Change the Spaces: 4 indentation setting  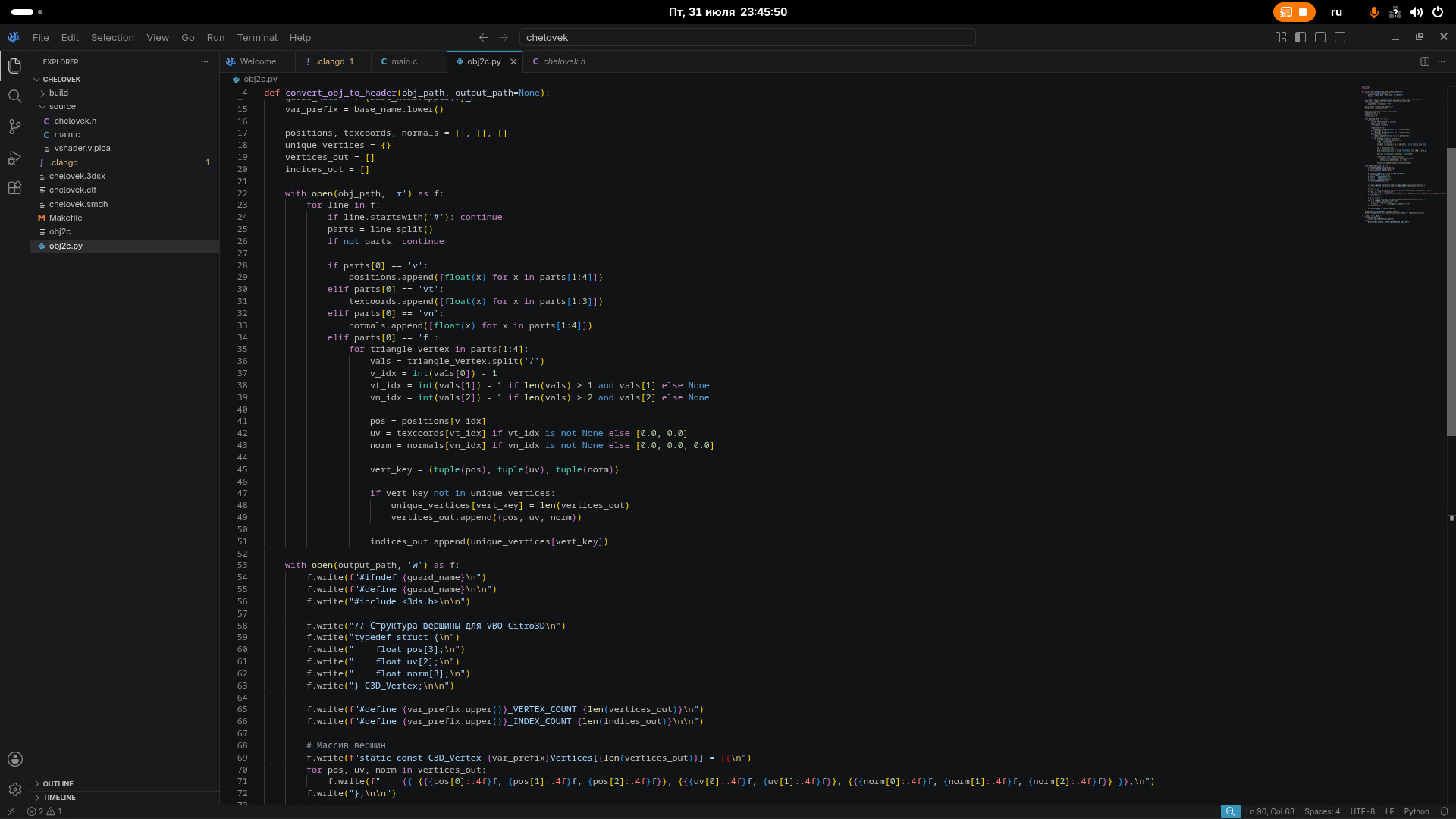(x=1322, y=811)
